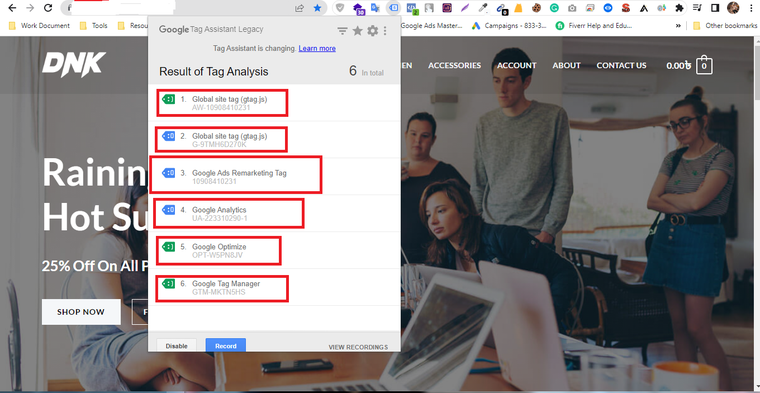Screen dimensions: 760x393
Task: Open Tag Assistant three-dot menu
Action: 385,31
